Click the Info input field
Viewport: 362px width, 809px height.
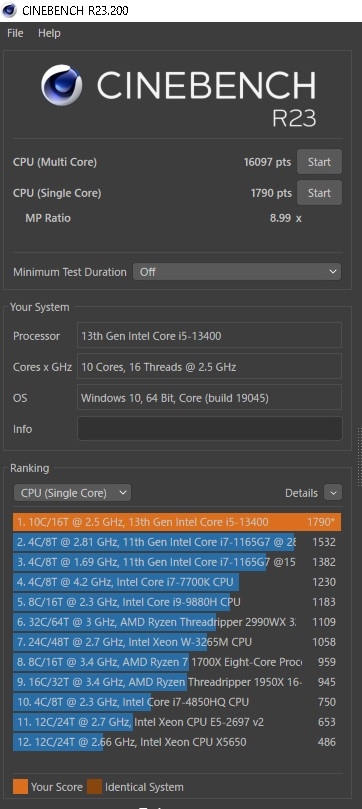point(209,429)
